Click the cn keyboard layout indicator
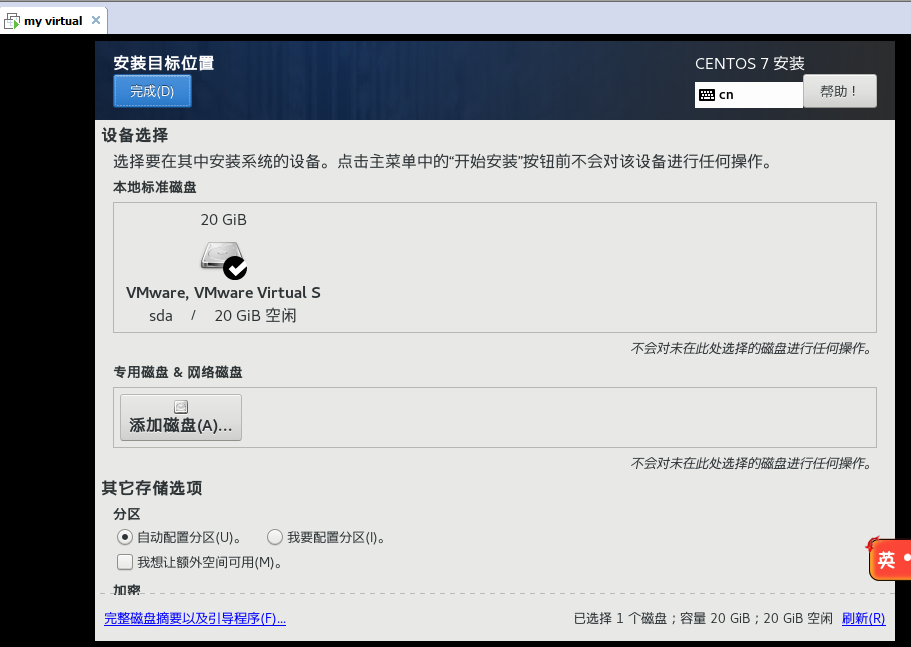Screen dimensions: 911x647 748,95
